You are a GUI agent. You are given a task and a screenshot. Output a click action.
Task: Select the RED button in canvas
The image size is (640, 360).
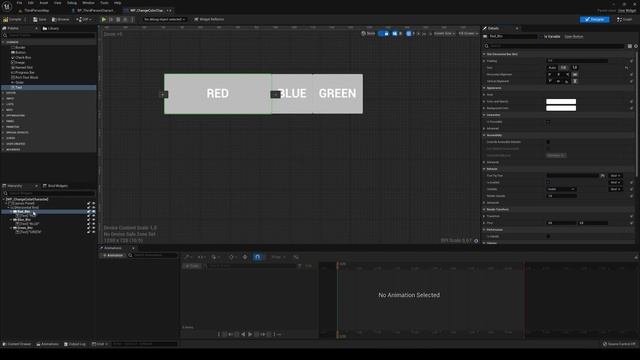tap(218, 94)
